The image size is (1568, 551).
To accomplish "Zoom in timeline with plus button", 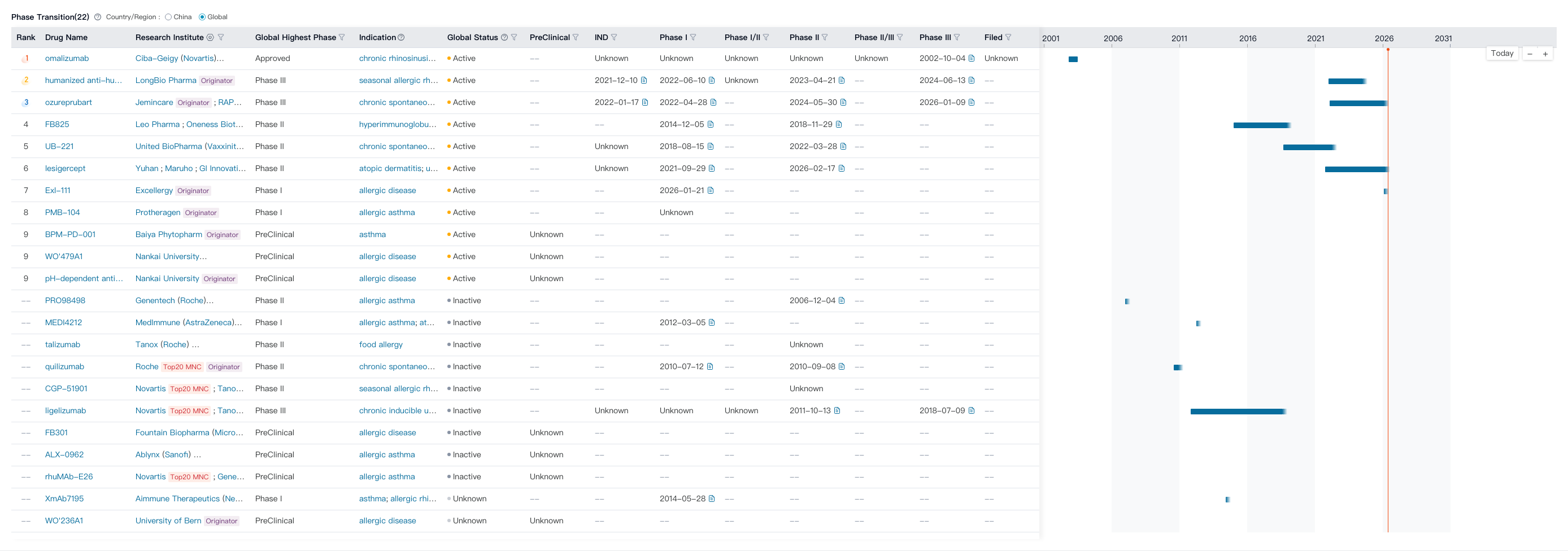I will (1545, 54).
